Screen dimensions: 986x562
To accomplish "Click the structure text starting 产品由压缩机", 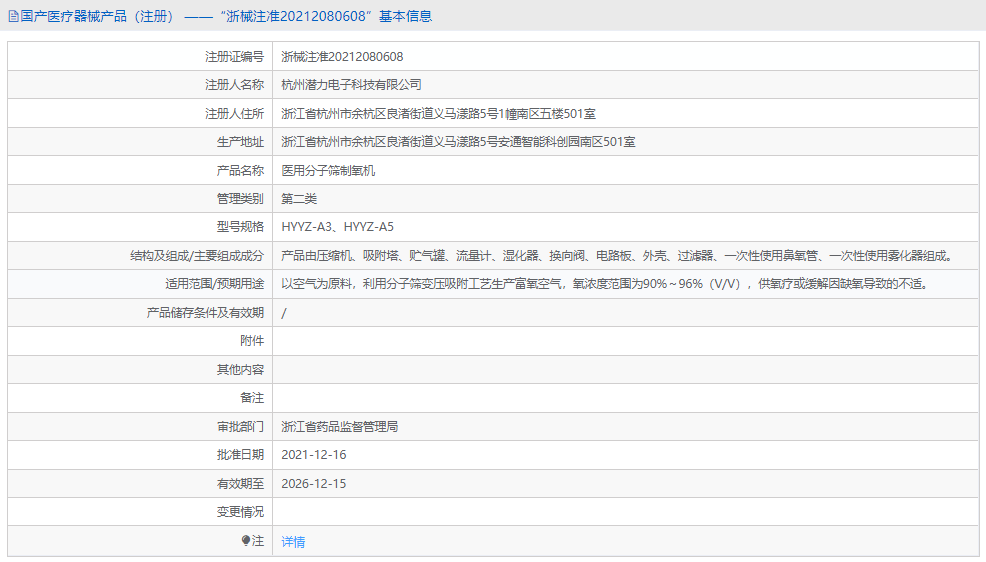I will click(619, 256).
